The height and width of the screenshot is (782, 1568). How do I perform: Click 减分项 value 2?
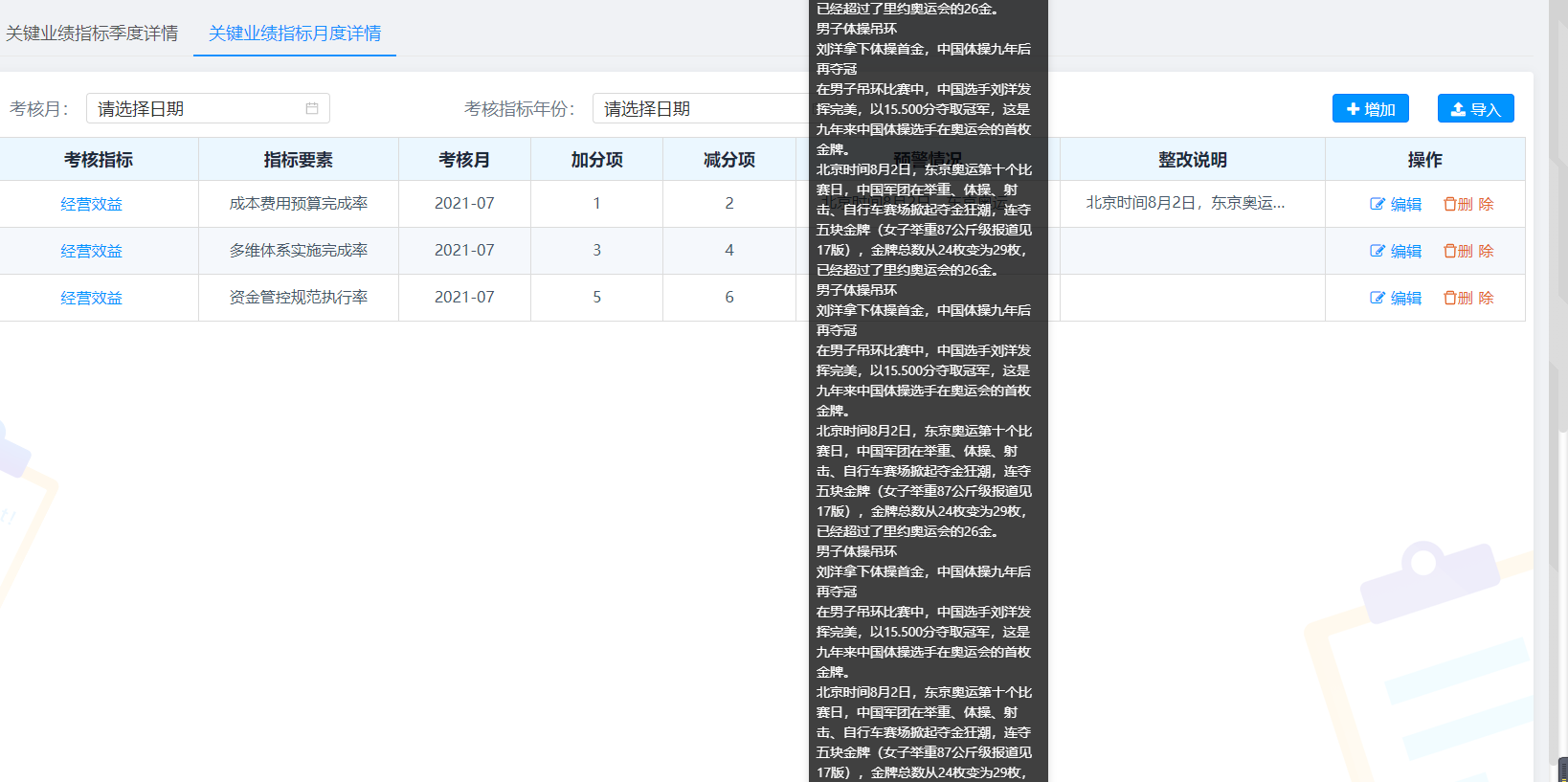tap(729, 203)
